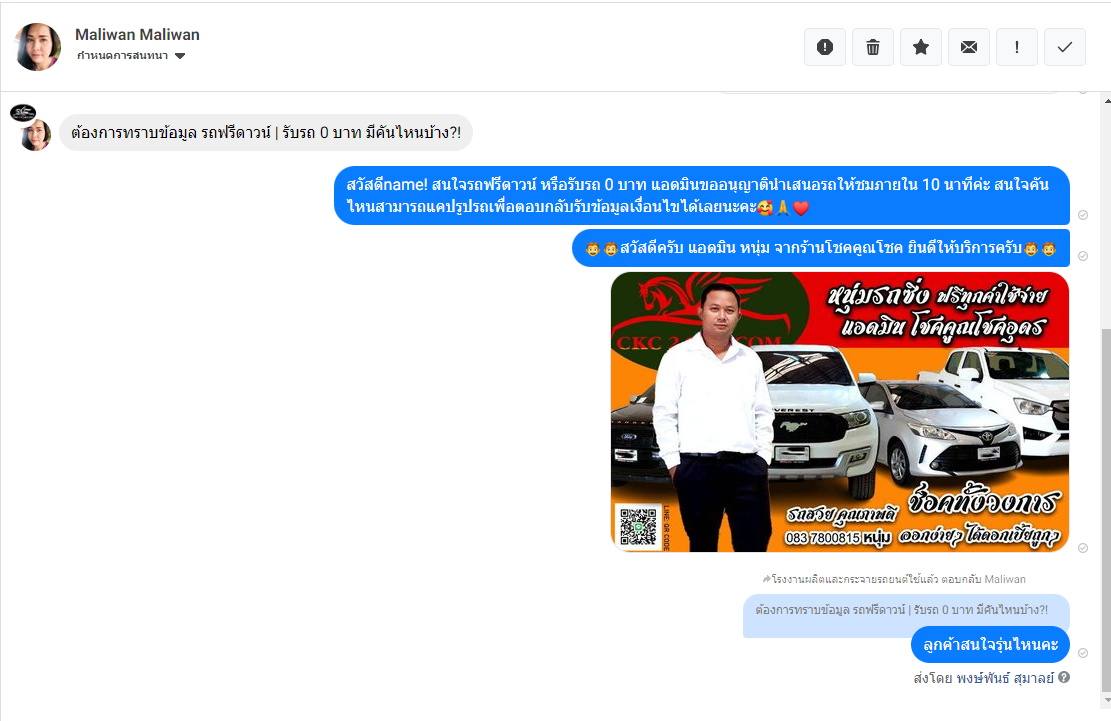The height and width of the screenshot is (721, 1111).
Task: Click delivery status icon beside สวัสดีname! message
Action: click(1083, 215)
